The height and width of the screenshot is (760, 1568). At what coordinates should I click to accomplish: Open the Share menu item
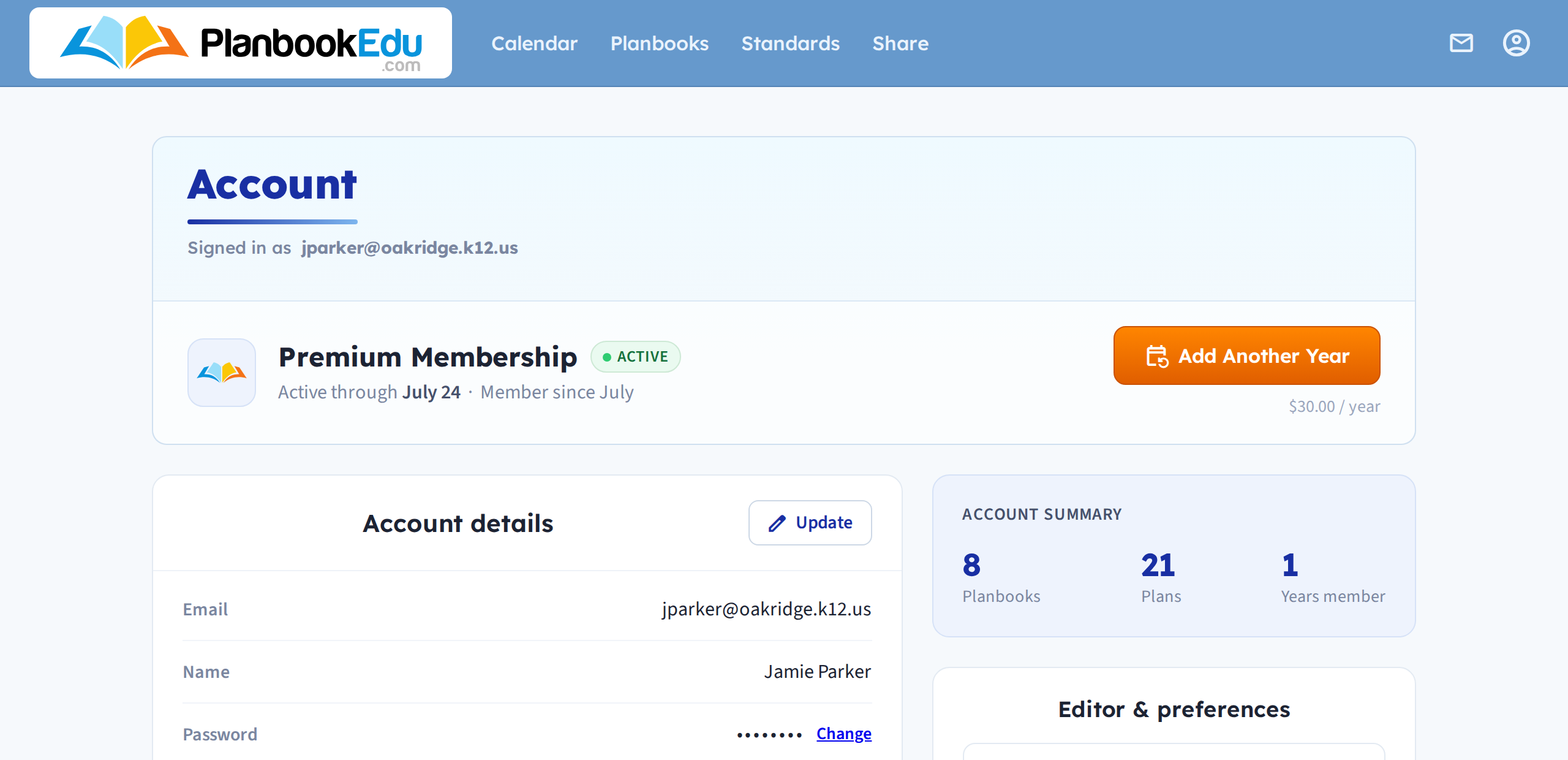click(900, 44)
